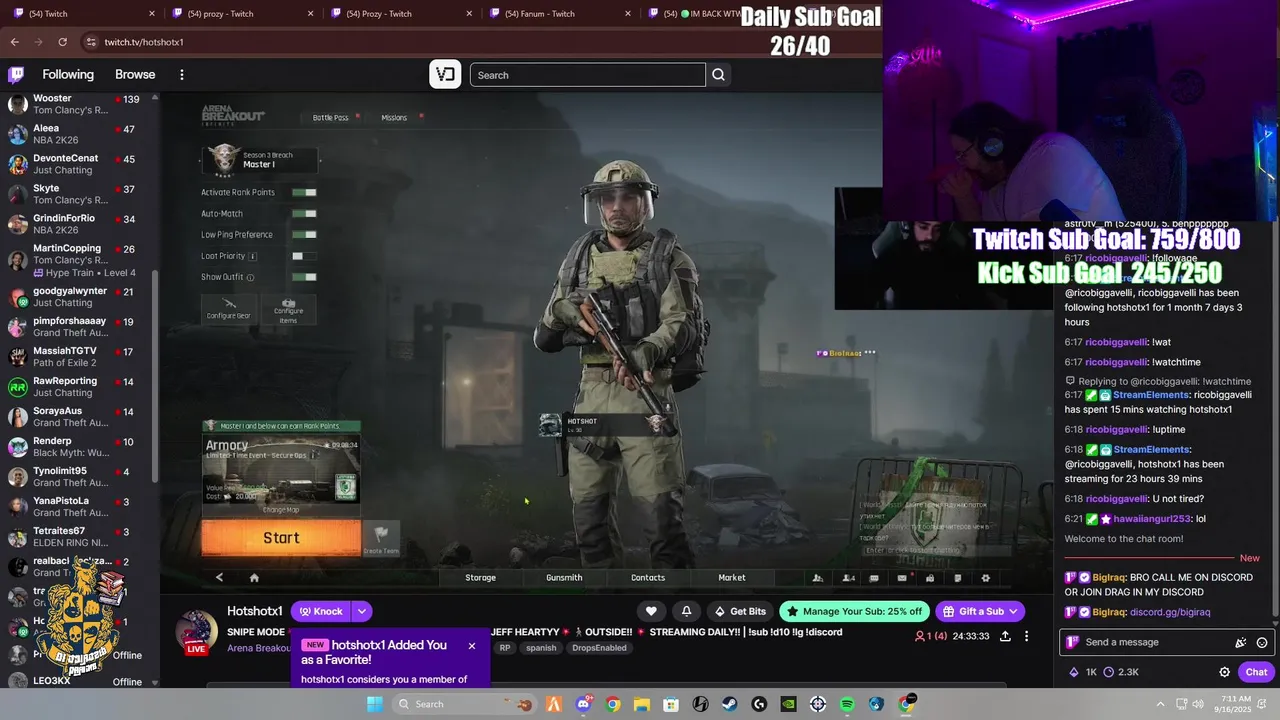1280x720 pixels.
Task: Click the DropsEnabled tag
Action: 599,648
